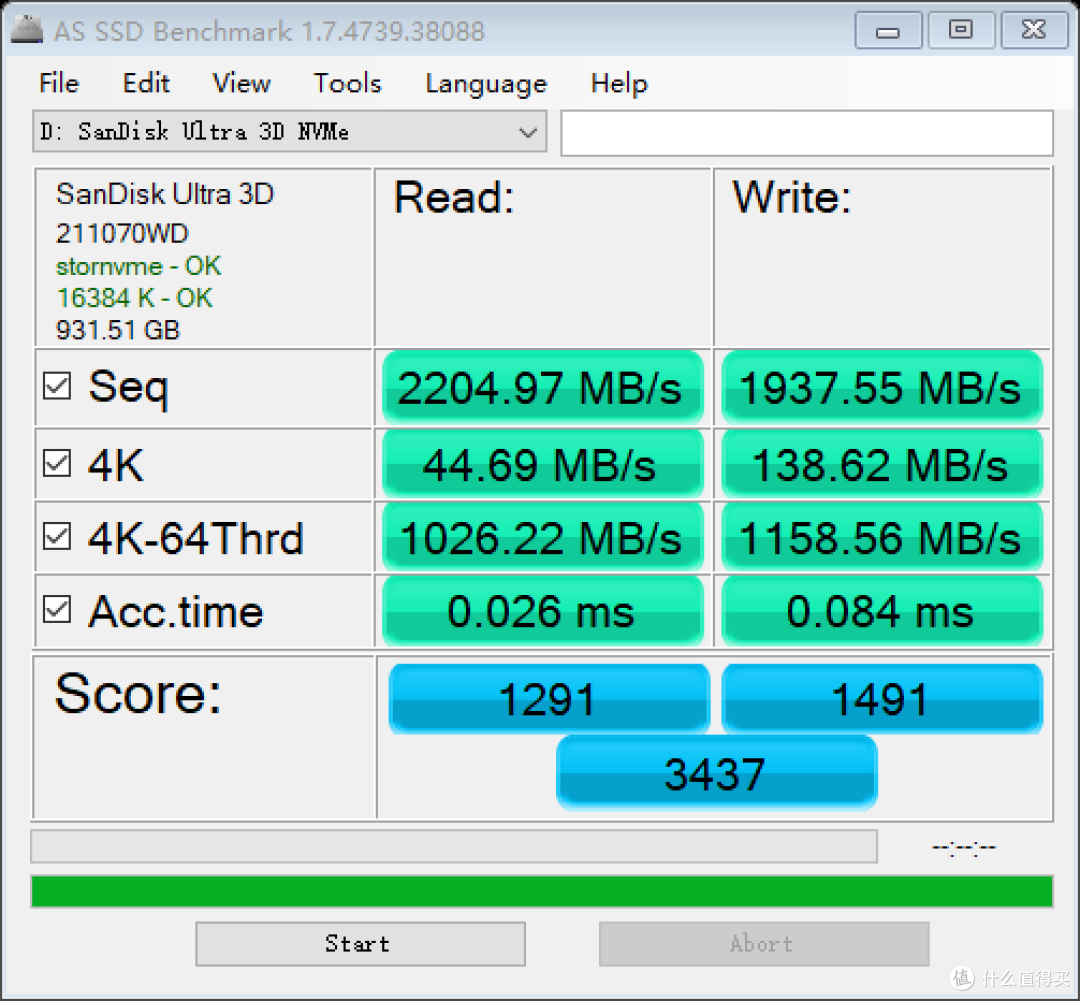The image size is (1080, 1001).
Task: Click the dropdown arrow on the drive selector
Action: click(x=529, y=131)
